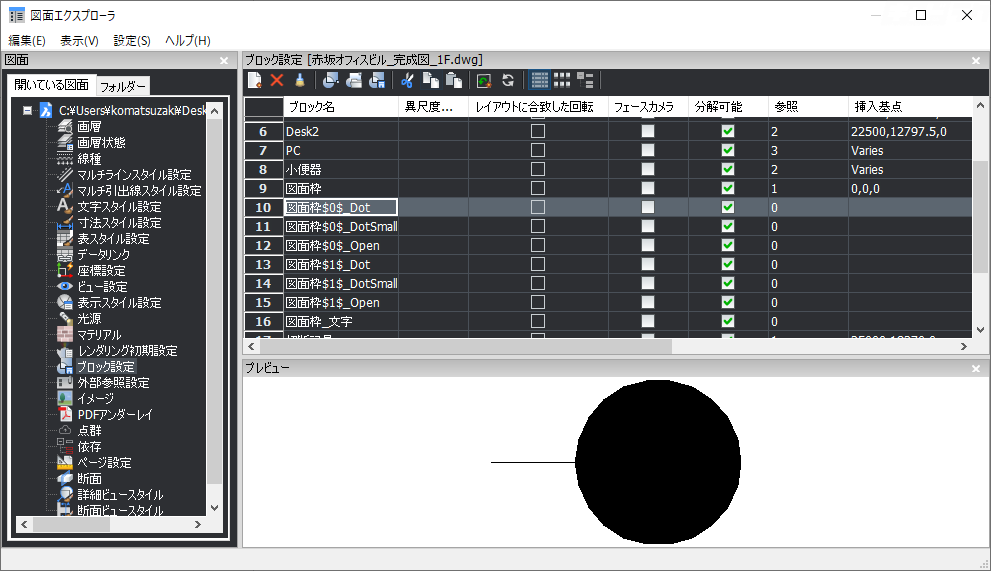
Task: Open PDFアンダーレイ item
Action: click(x=115, y=414)
